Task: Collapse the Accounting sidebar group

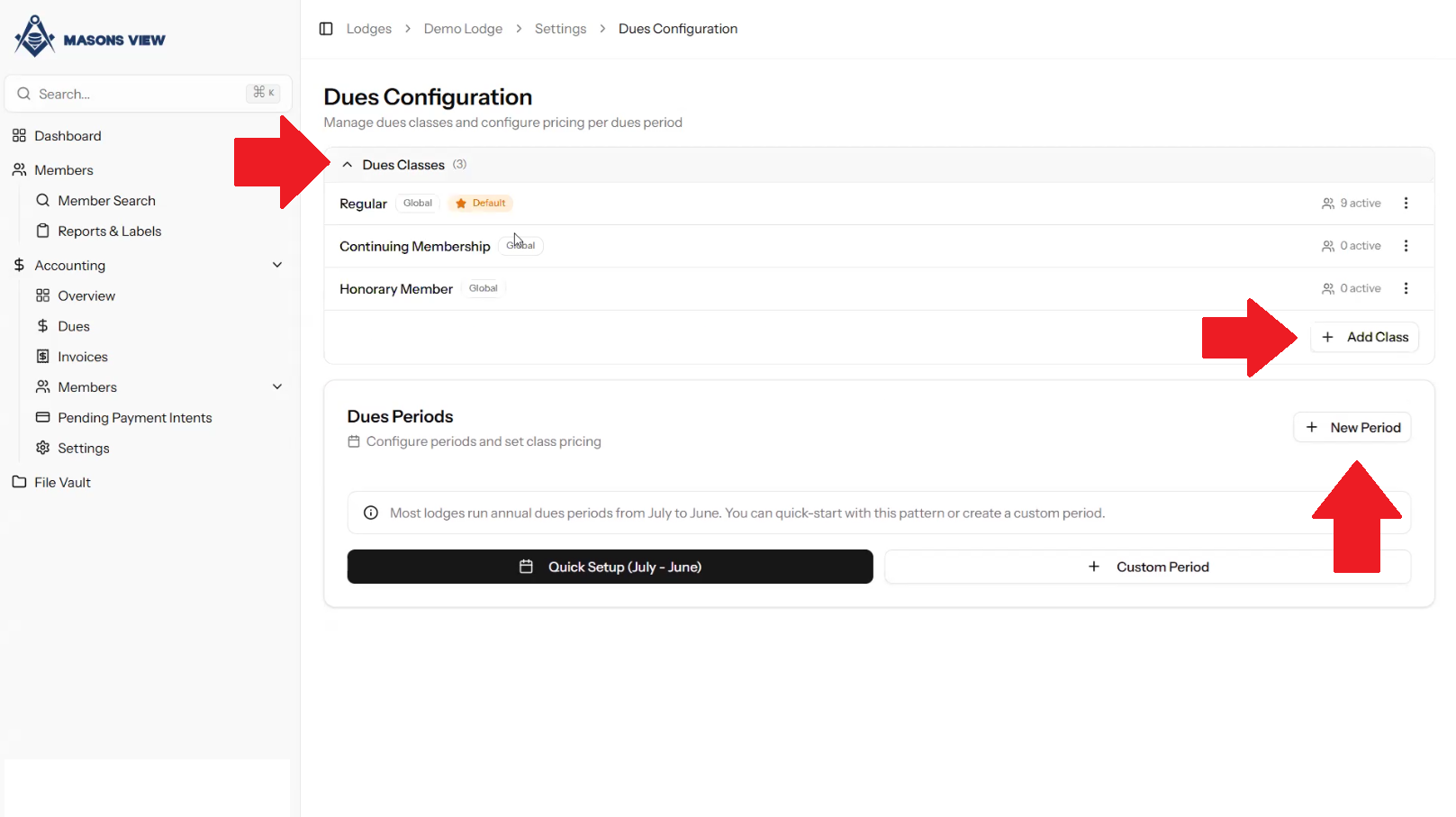Action: click(277, 265)
